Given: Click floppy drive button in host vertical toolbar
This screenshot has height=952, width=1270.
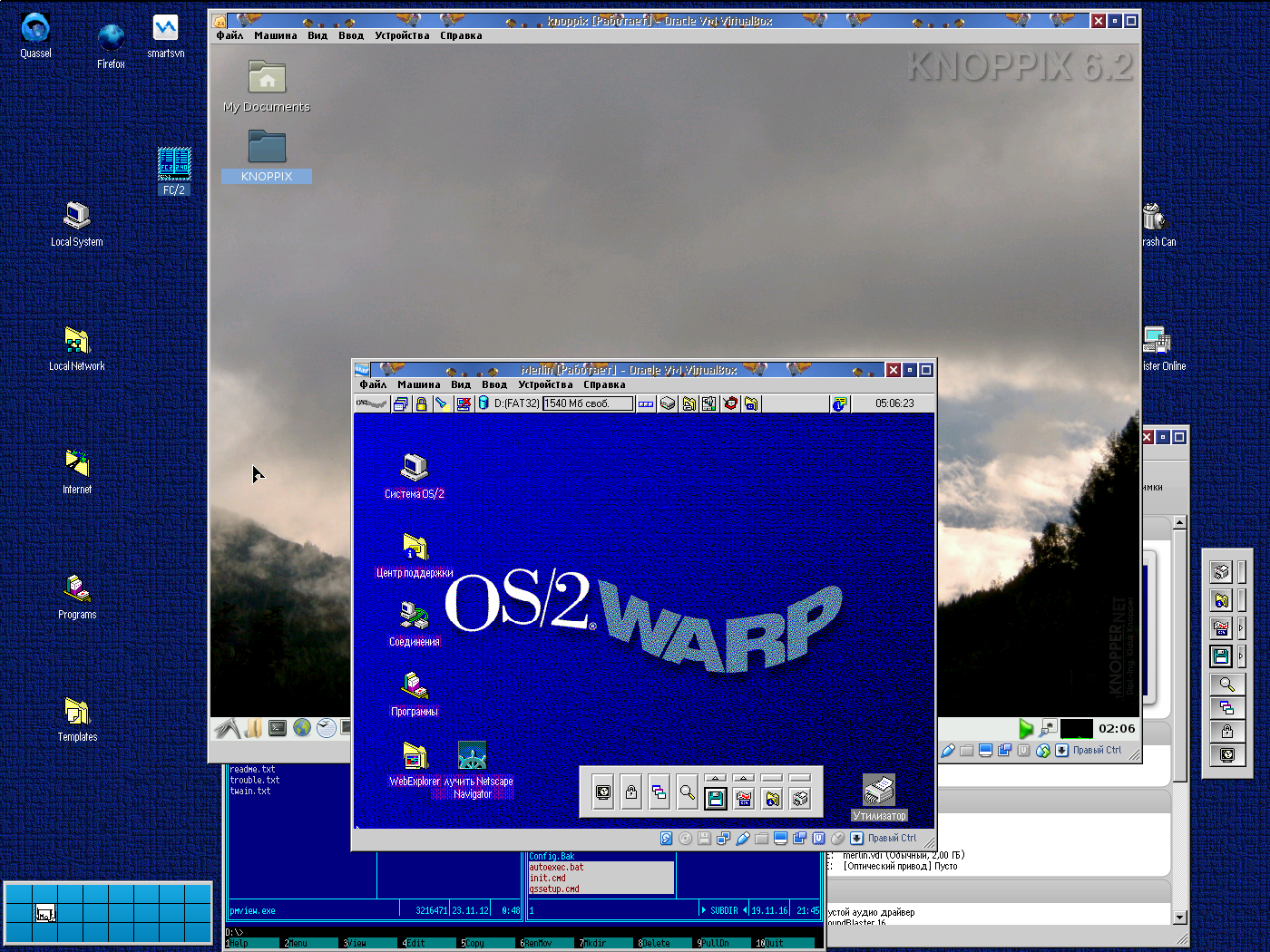Looking at the screenshot, I should pos(1221,656).
